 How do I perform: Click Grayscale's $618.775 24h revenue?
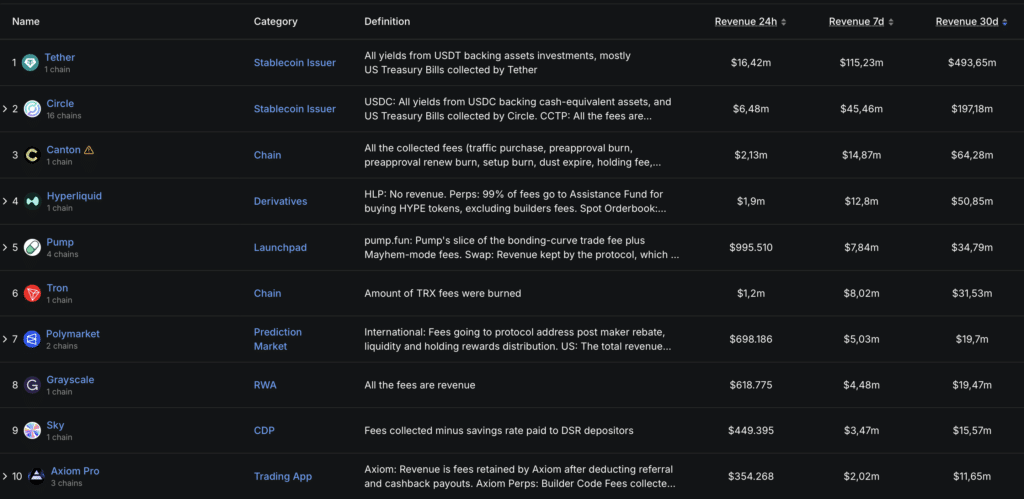pos(750,385)
